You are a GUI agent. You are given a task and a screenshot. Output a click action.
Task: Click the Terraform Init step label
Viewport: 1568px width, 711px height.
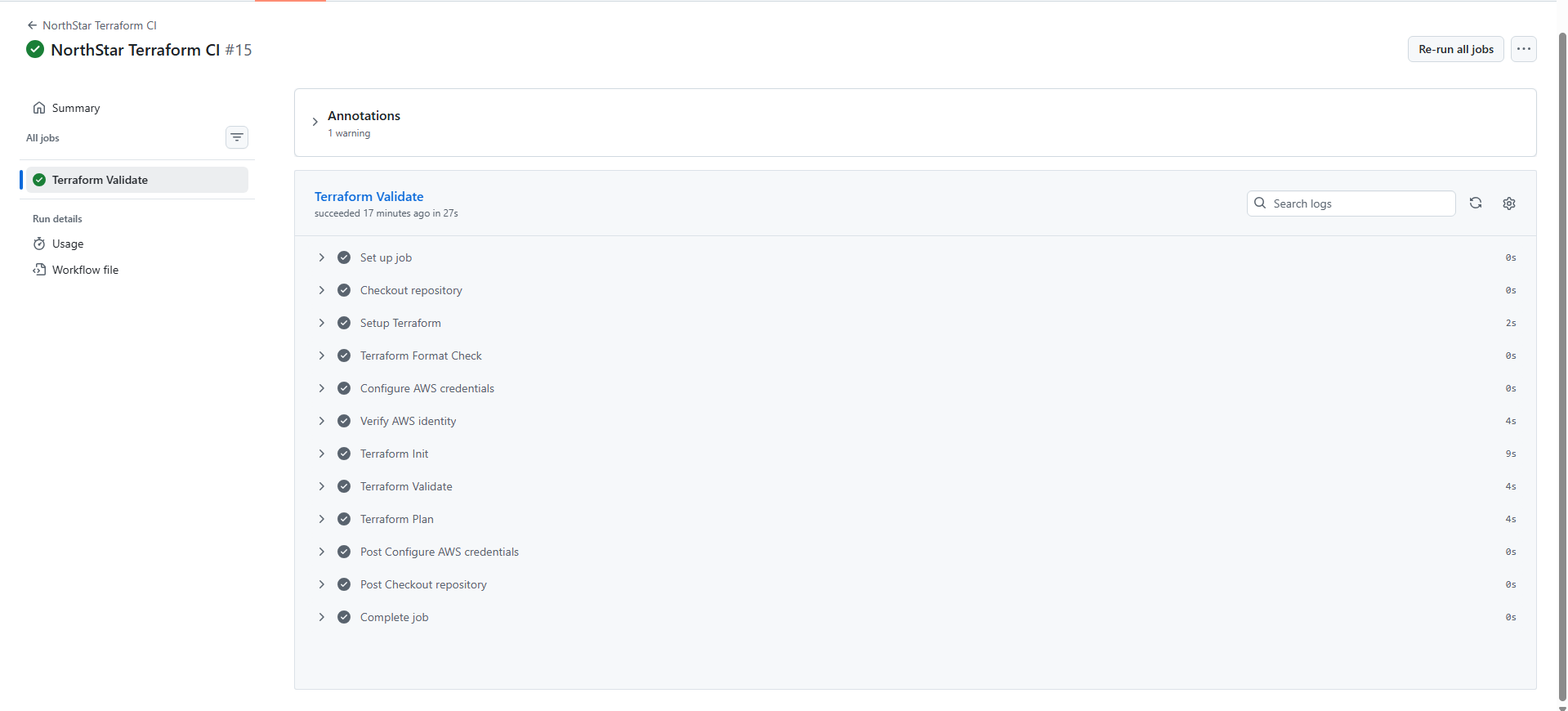tap(394, 454)
